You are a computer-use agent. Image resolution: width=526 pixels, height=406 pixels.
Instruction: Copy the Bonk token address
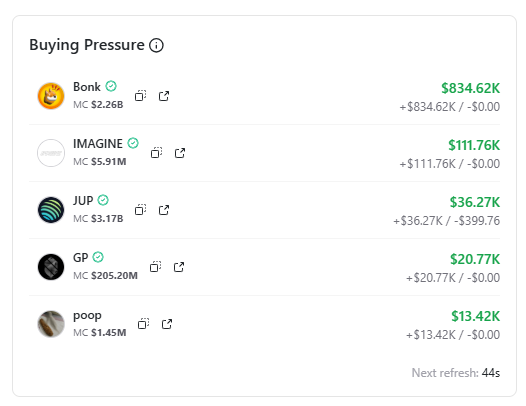[140, 96]
